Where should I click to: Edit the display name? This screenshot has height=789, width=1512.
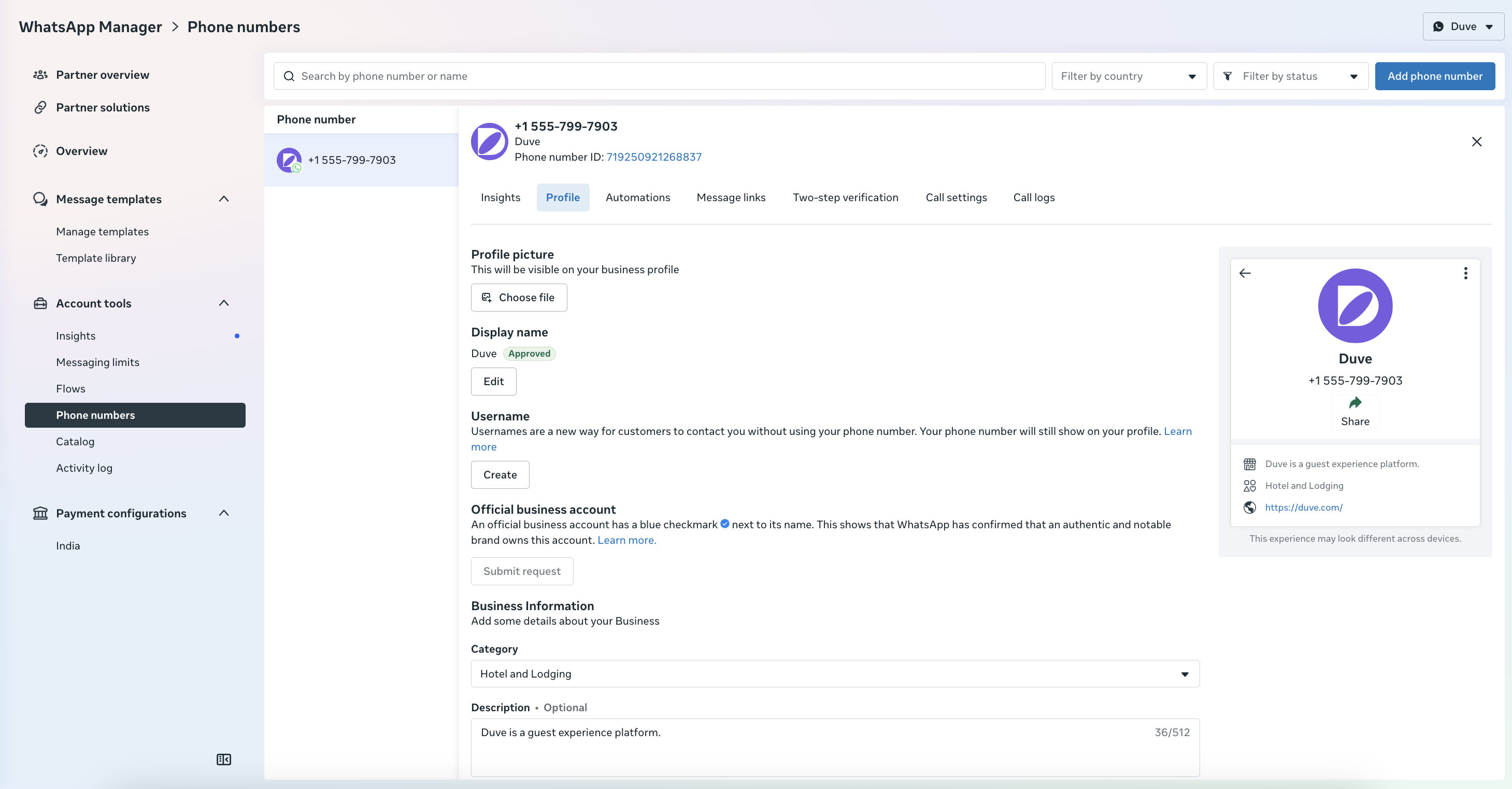pyautogui.click(x=494, y=382)
